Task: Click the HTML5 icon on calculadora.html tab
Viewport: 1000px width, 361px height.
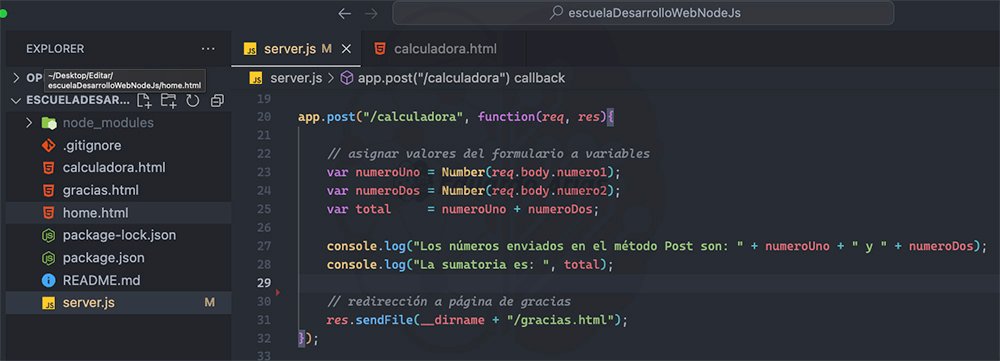Action: [380, 49]
